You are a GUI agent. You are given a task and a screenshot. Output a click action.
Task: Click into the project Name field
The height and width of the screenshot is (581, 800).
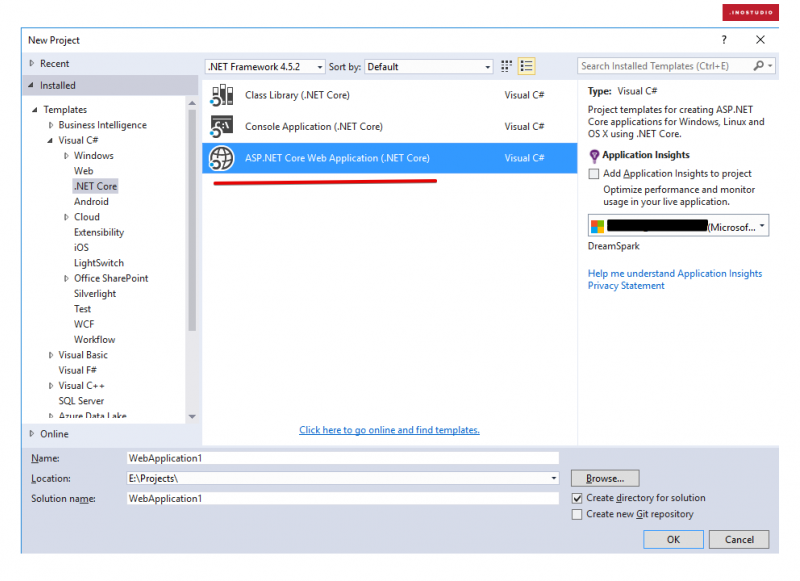pyautogui.click(x=343, y=458)
